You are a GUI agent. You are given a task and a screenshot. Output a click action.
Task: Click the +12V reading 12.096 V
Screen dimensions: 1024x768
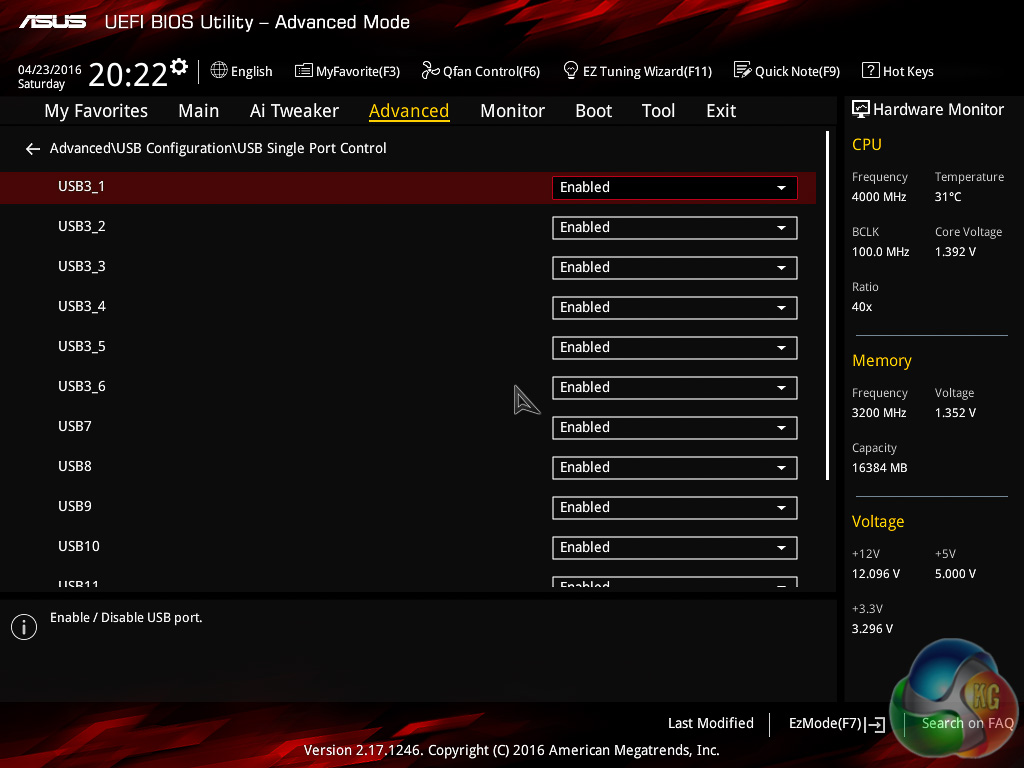[x=876, y=573]
